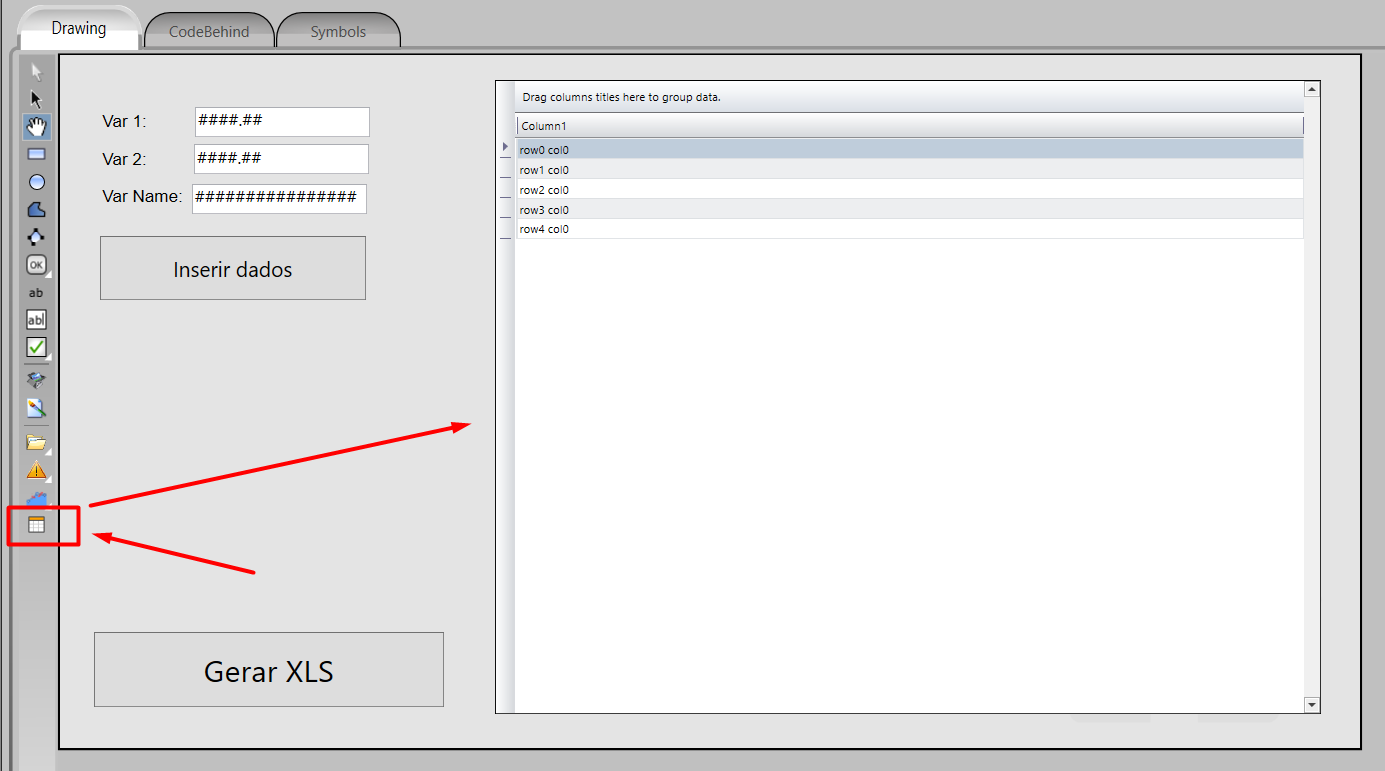Switch to the CodeBehind tab

pyautogui.click(x=209, y=32)
